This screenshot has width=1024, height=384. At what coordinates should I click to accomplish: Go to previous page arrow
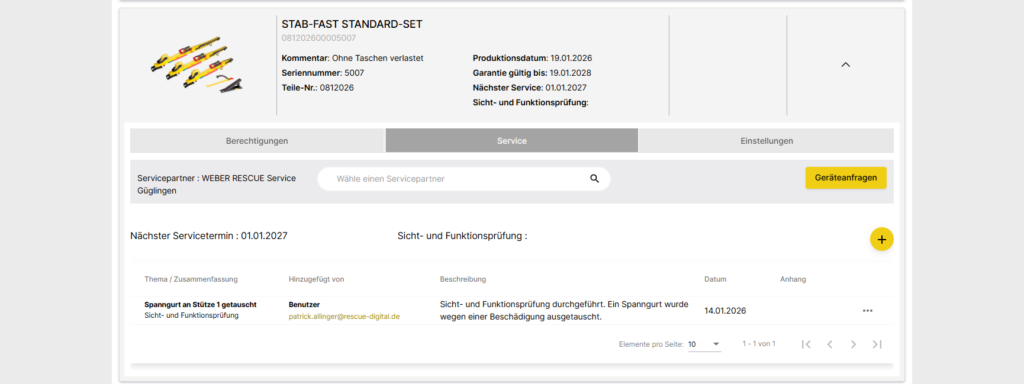829,344
